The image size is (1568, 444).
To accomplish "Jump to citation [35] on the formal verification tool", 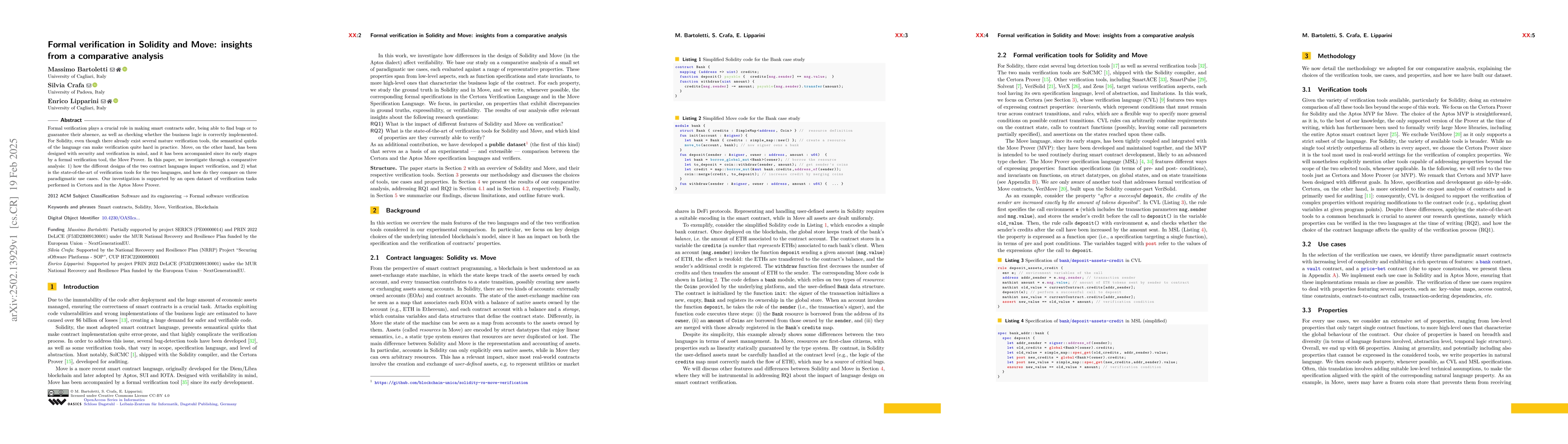I will pos(185,383).
